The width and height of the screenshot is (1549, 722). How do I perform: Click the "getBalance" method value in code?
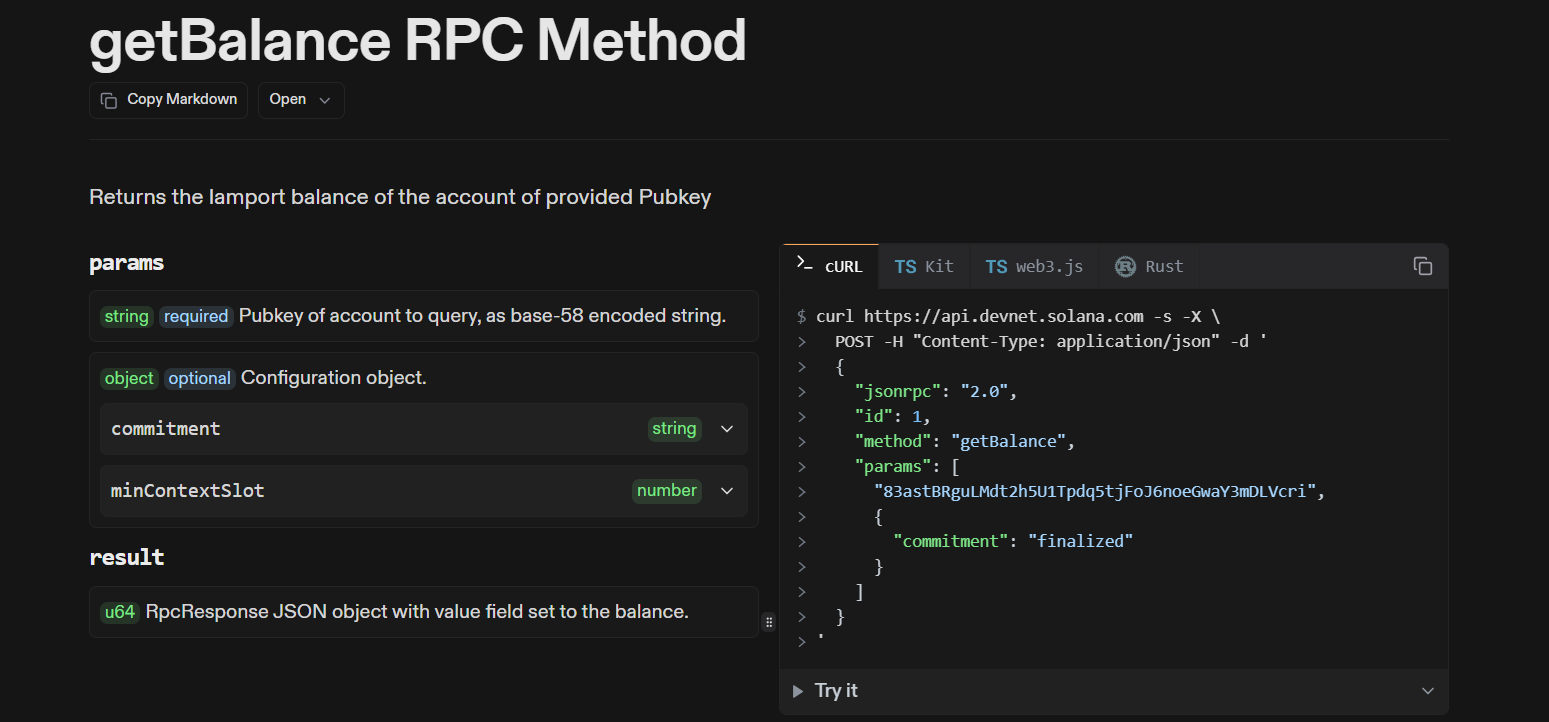[1008, 441]
